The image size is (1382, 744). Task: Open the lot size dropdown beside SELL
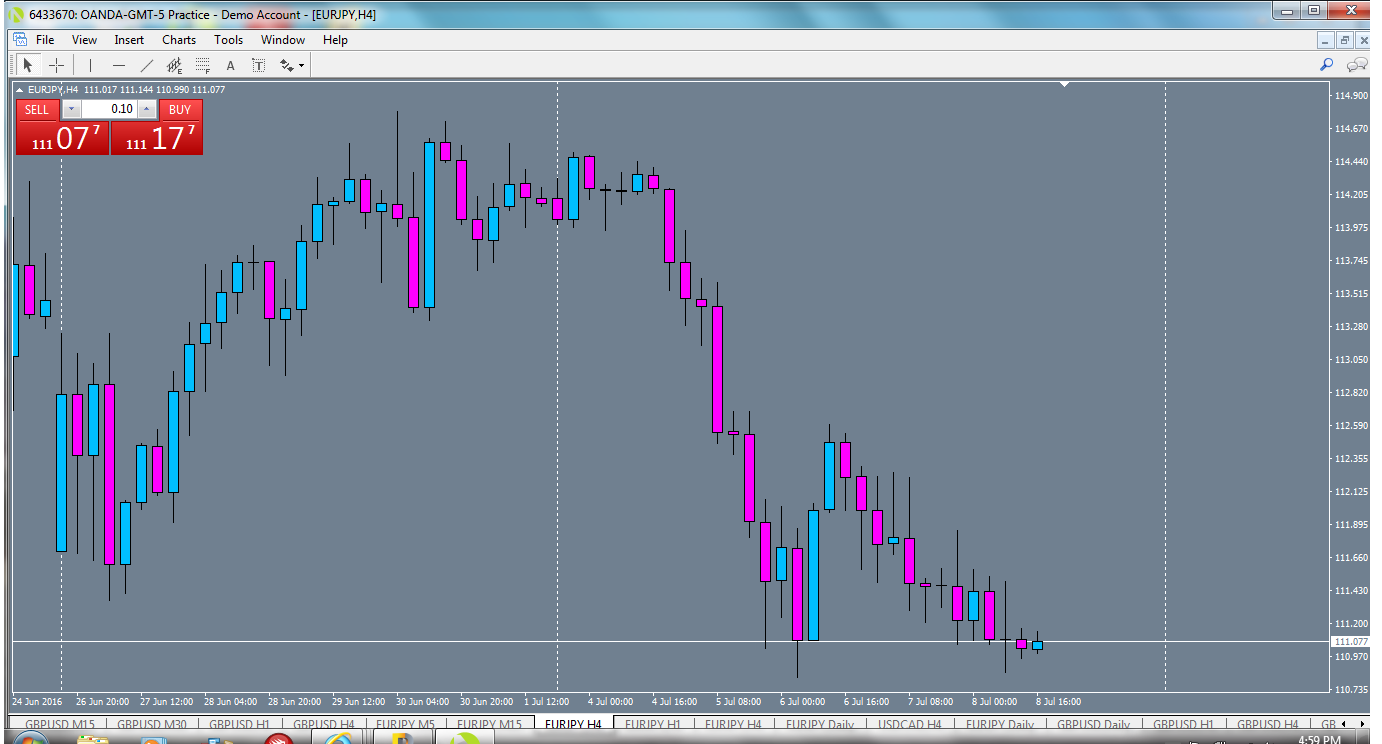pos(70,109)
